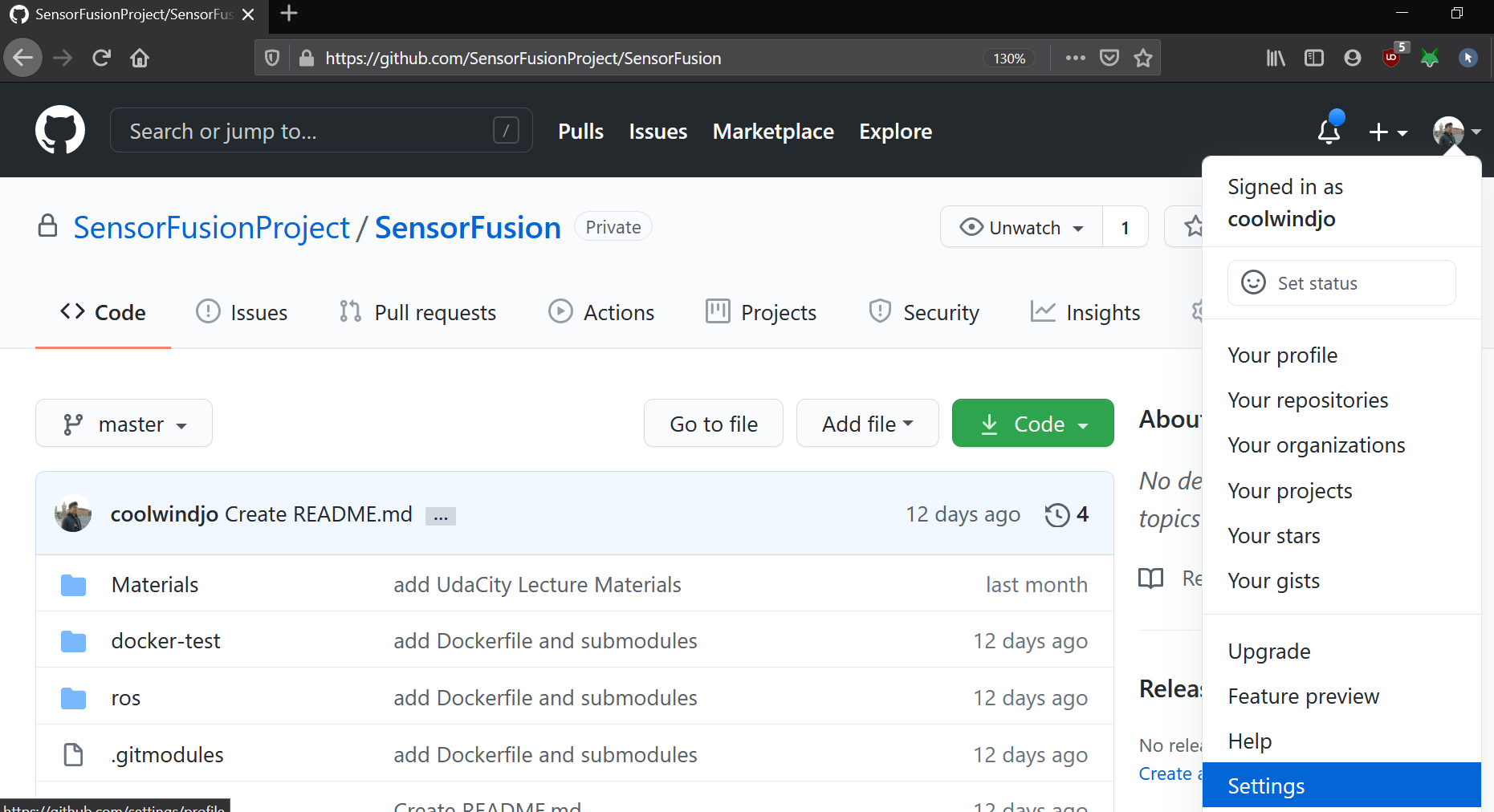Switch to the Actions tab
The image size is (1494, 812).
click(601, 312)
